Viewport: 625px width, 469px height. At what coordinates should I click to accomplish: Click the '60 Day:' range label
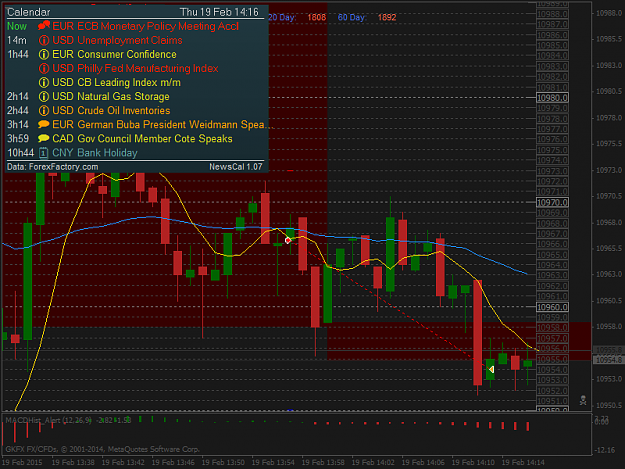(352, 18)
